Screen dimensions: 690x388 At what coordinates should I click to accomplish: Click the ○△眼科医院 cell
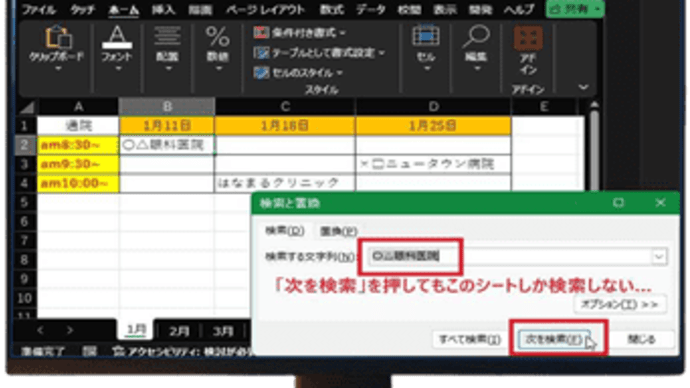167,145
